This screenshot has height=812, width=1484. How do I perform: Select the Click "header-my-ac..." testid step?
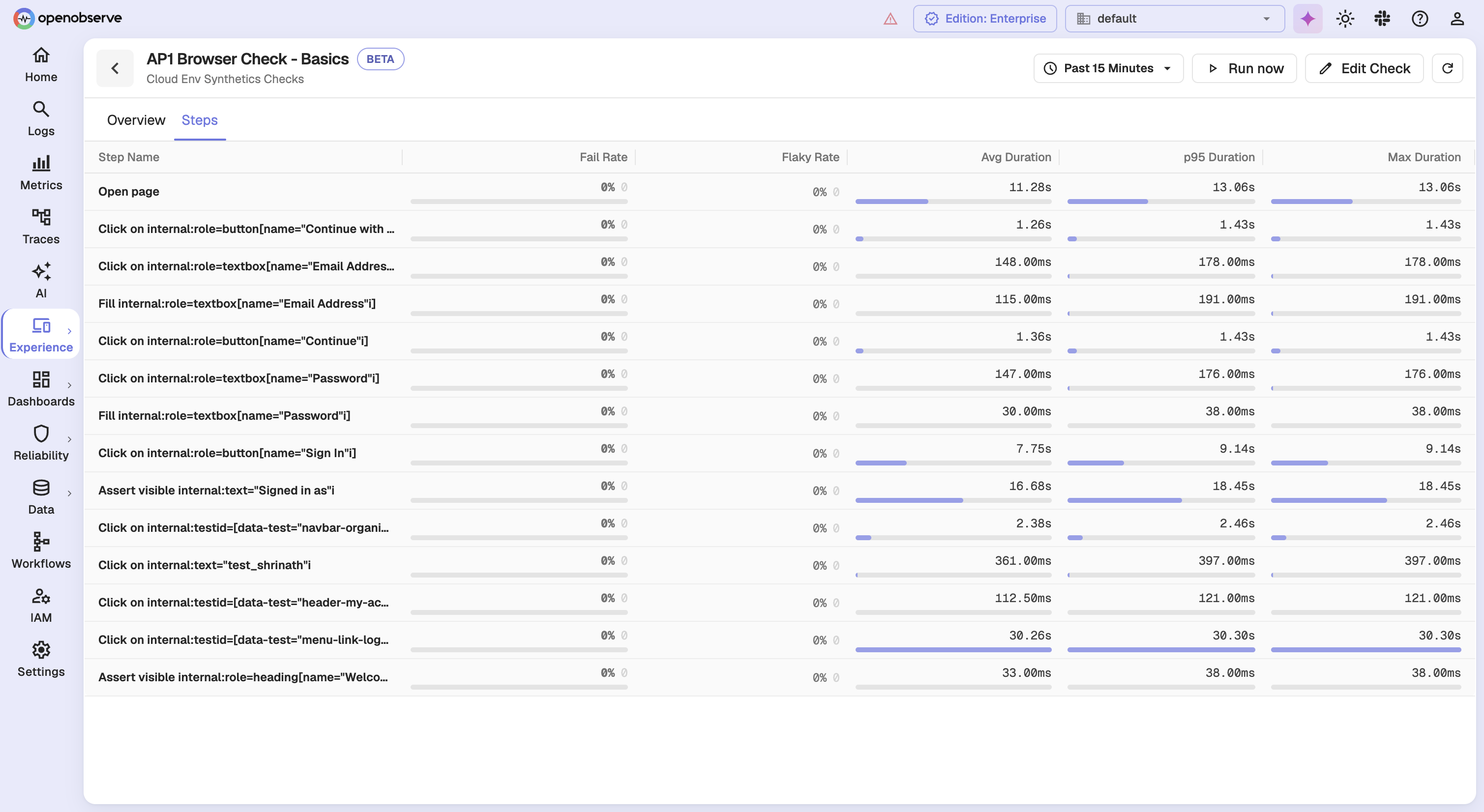pyautogui.click(x=779, y=603)
